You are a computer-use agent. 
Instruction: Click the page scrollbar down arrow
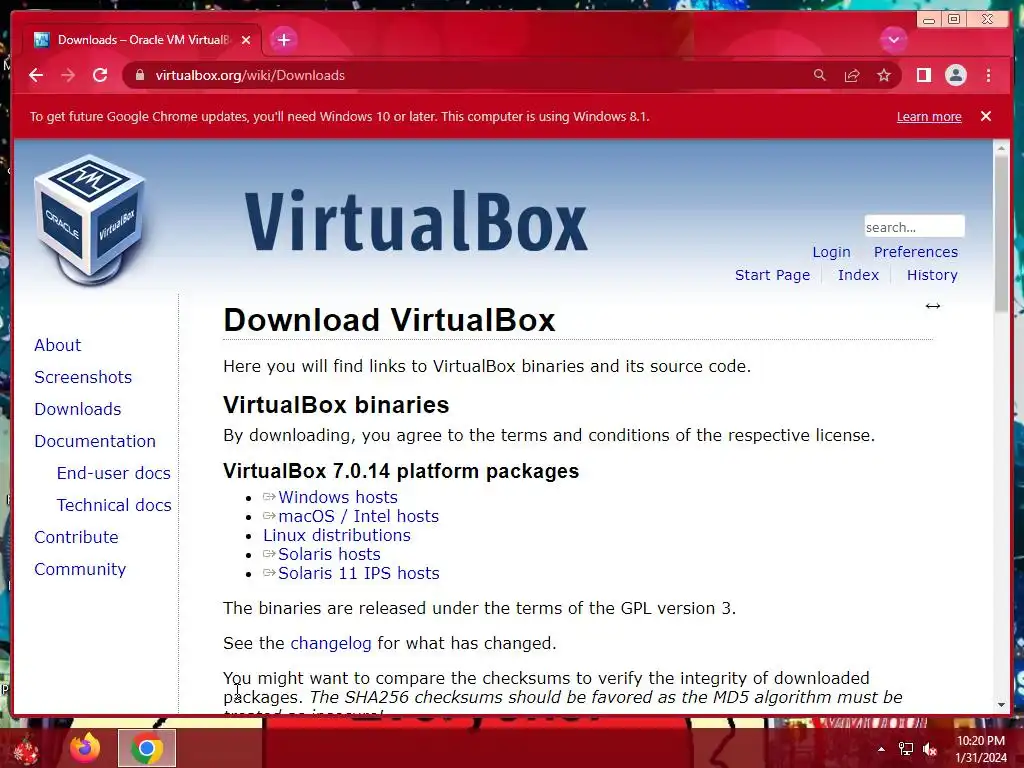pyautogui.click(x=1001, y=705)
